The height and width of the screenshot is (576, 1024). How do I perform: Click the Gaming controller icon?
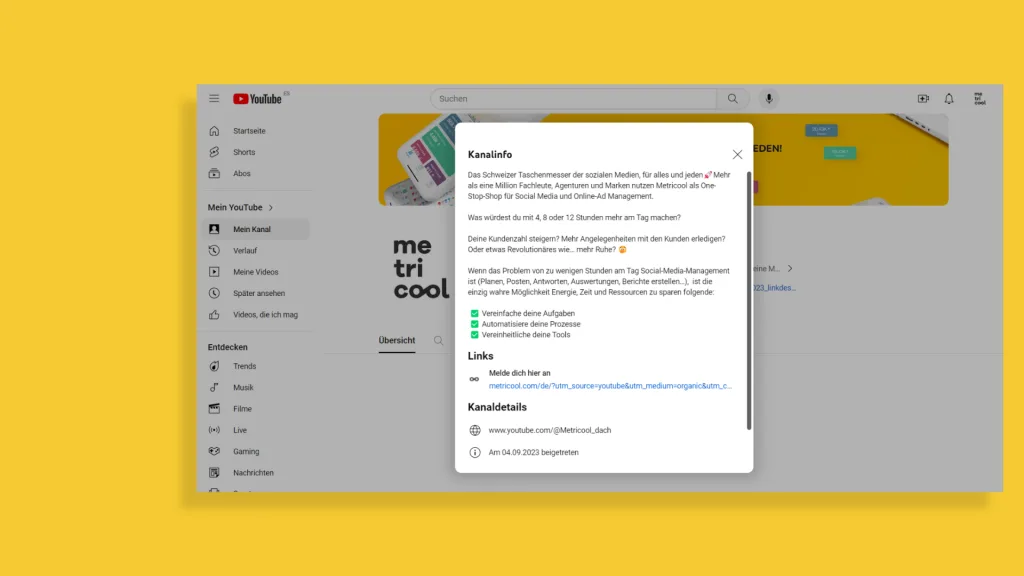[x=214, y=451]
